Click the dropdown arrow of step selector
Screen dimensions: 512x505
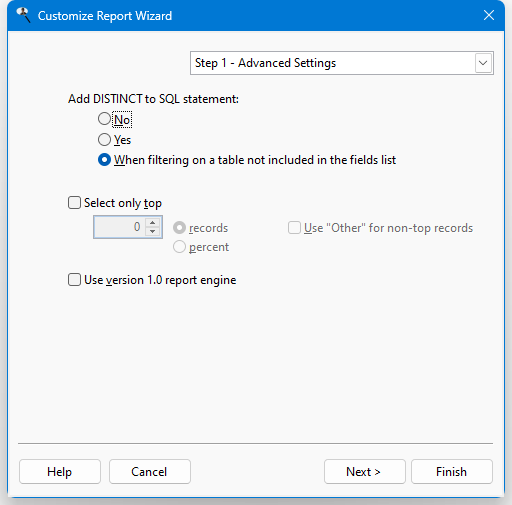tap(483, 63)
